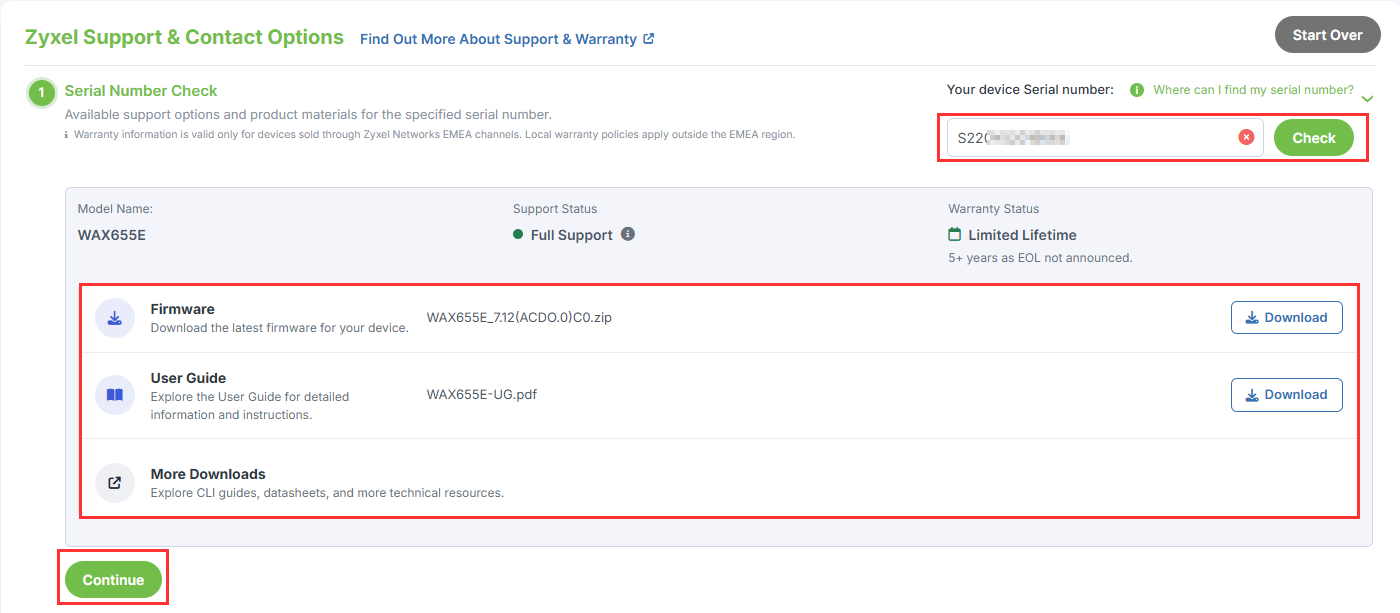Click the WAX655E model name
Image resolution: width=1400 pixels, height=613 pixels.
tap(112, 236)
